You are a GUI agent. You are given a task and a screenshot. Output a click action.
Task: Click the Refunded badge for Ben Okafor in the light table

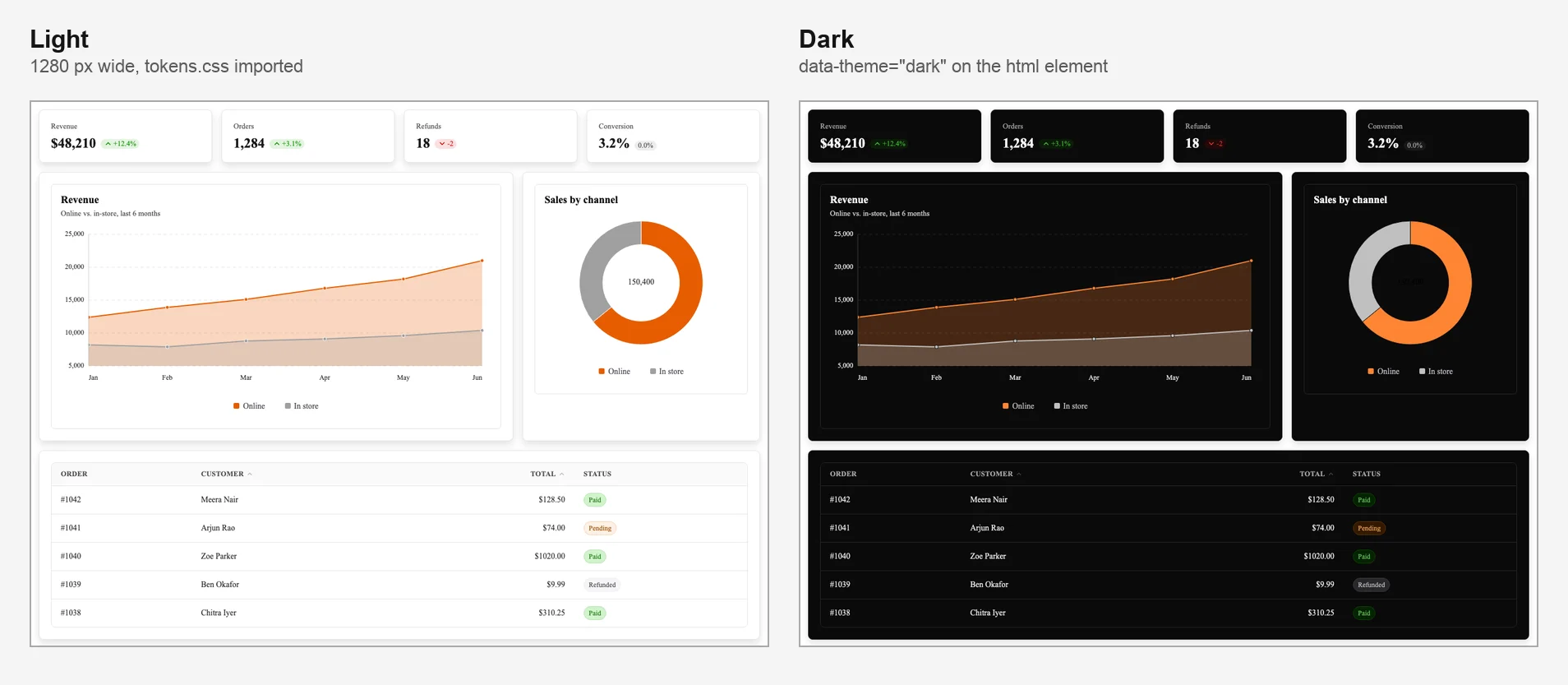tap(602, 585)
